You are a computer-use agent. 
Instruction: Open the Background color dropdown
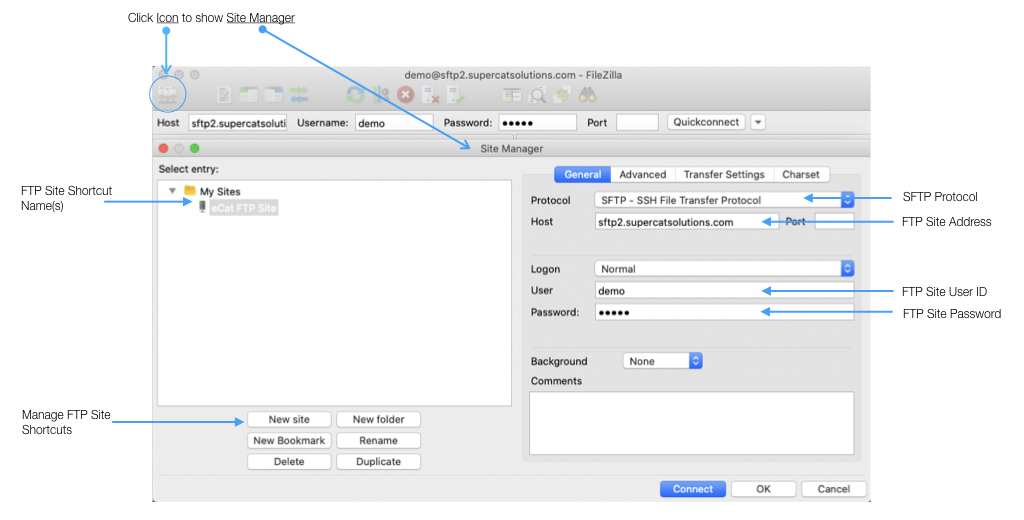coord(663,361)
